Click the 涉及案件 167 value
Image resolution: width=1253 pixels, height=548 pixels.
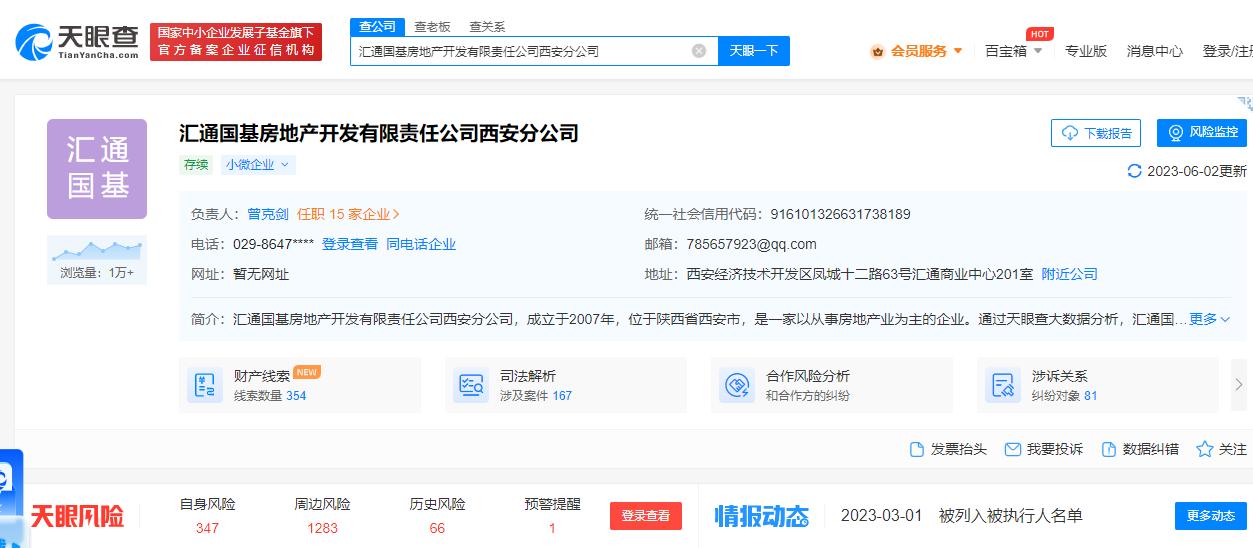coord(562,396)
